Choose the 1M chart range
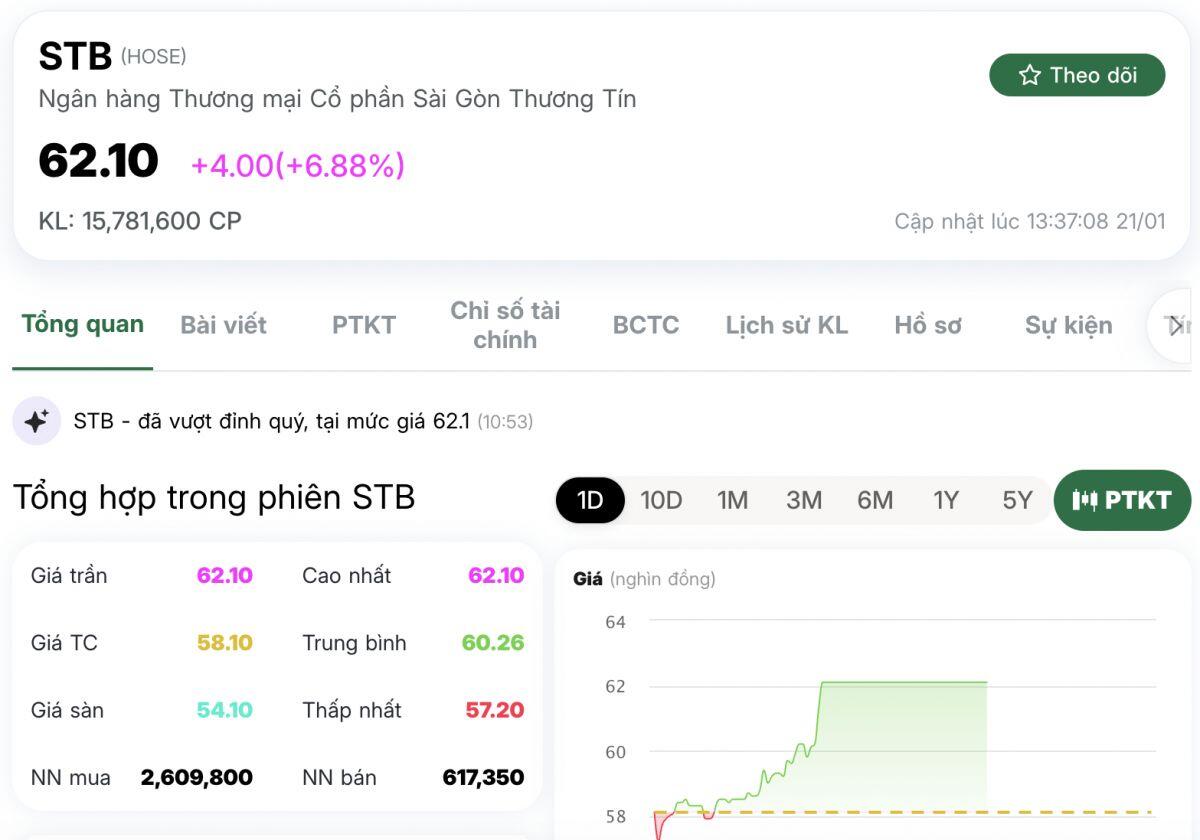Image resolution: width=1200 pixels, height=840 pixels. tap(734, 500)
